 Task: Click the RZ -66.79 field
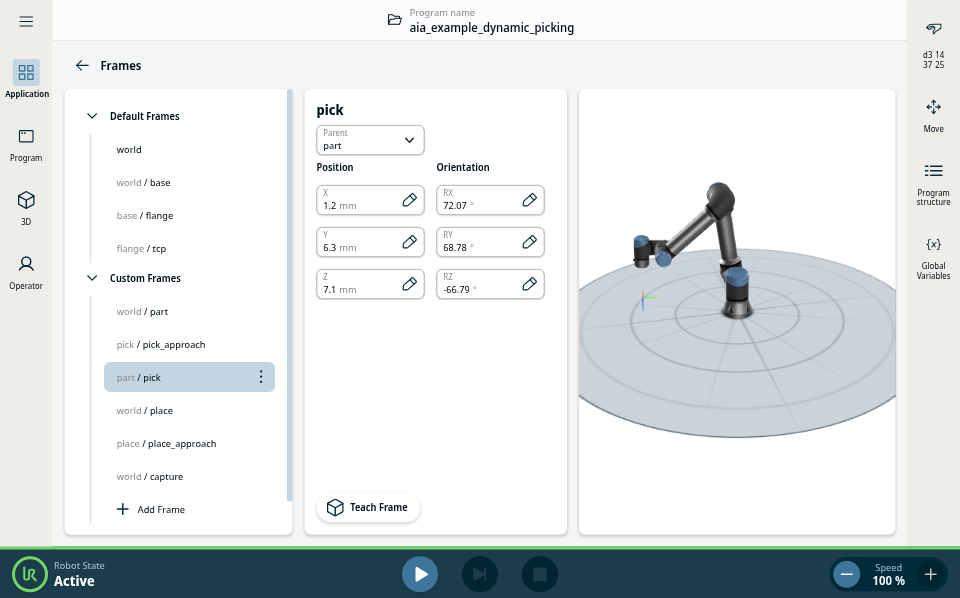(490, 284)
